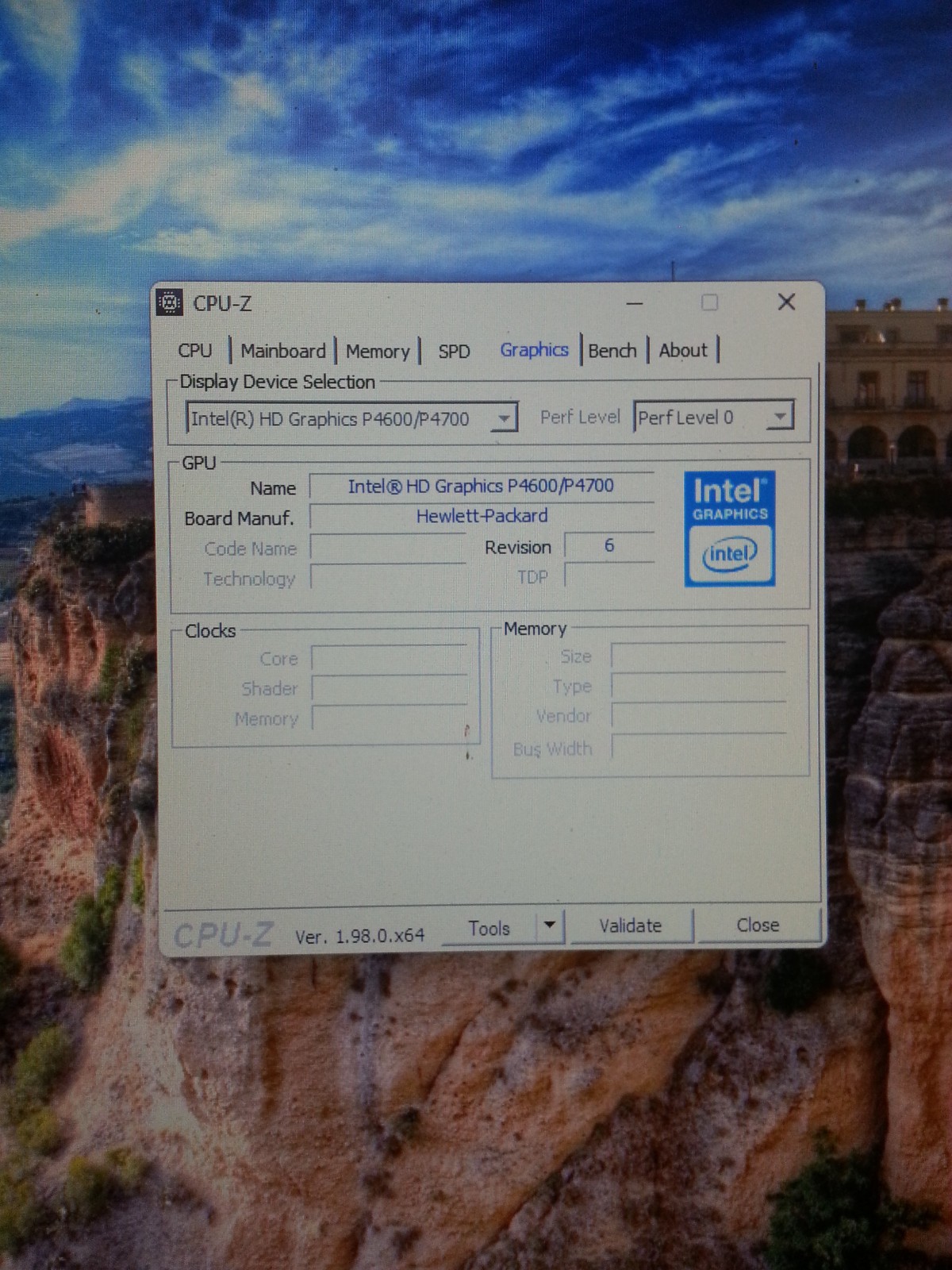This screenshot has width=952, height=1270.
Task: Select the Graphics tab
Action: pyautogui.click(x=534, y=350)
